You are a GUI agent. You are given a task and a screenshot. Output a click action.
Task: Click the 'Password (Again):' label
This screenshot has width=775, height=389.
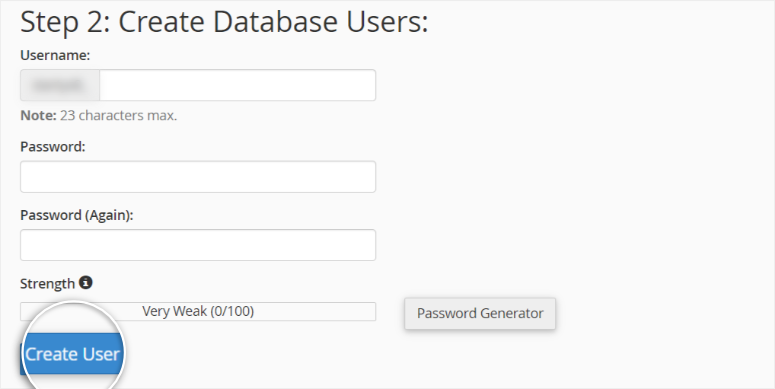pos(77,216)
